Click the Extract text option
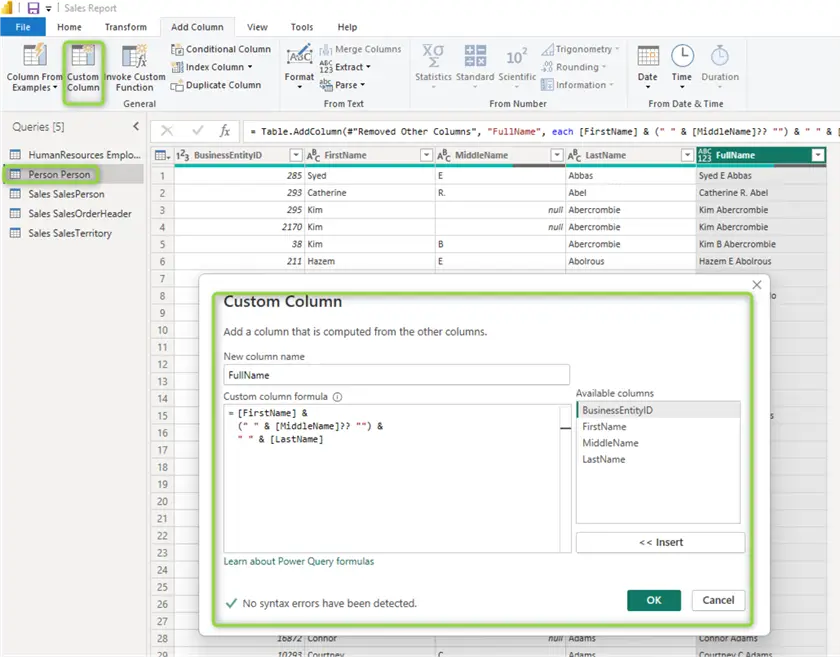 [345, 67]
